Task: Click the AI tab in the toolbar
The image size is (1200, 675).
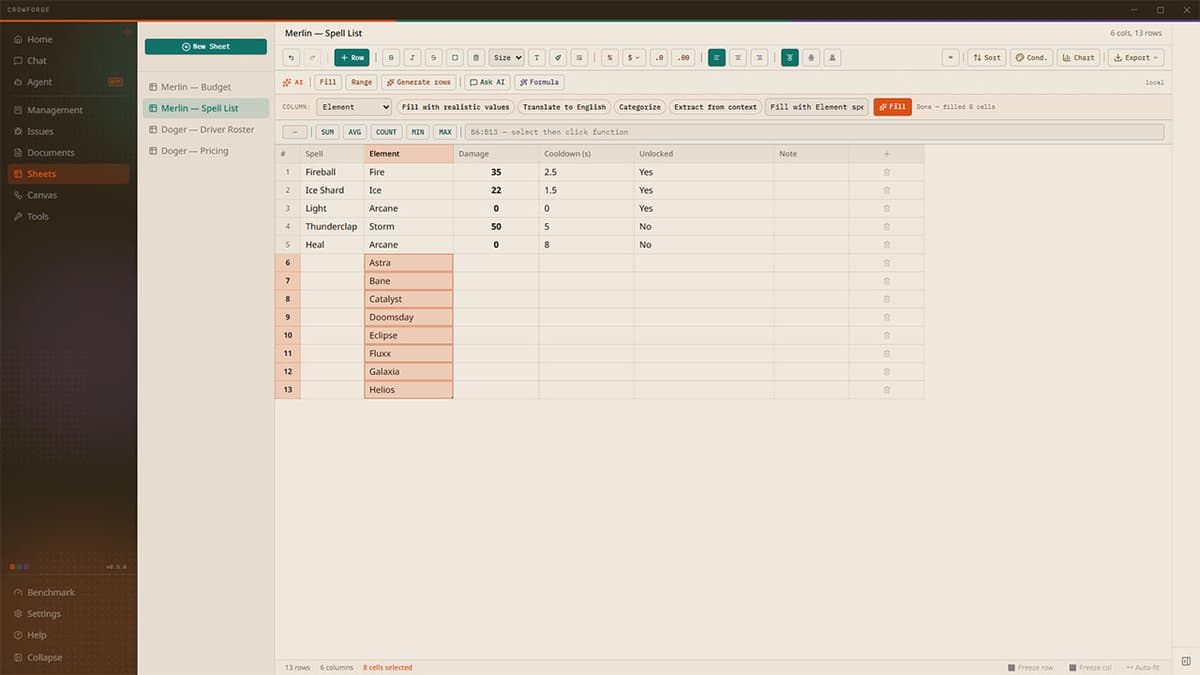Action: [x=293, y=82]
